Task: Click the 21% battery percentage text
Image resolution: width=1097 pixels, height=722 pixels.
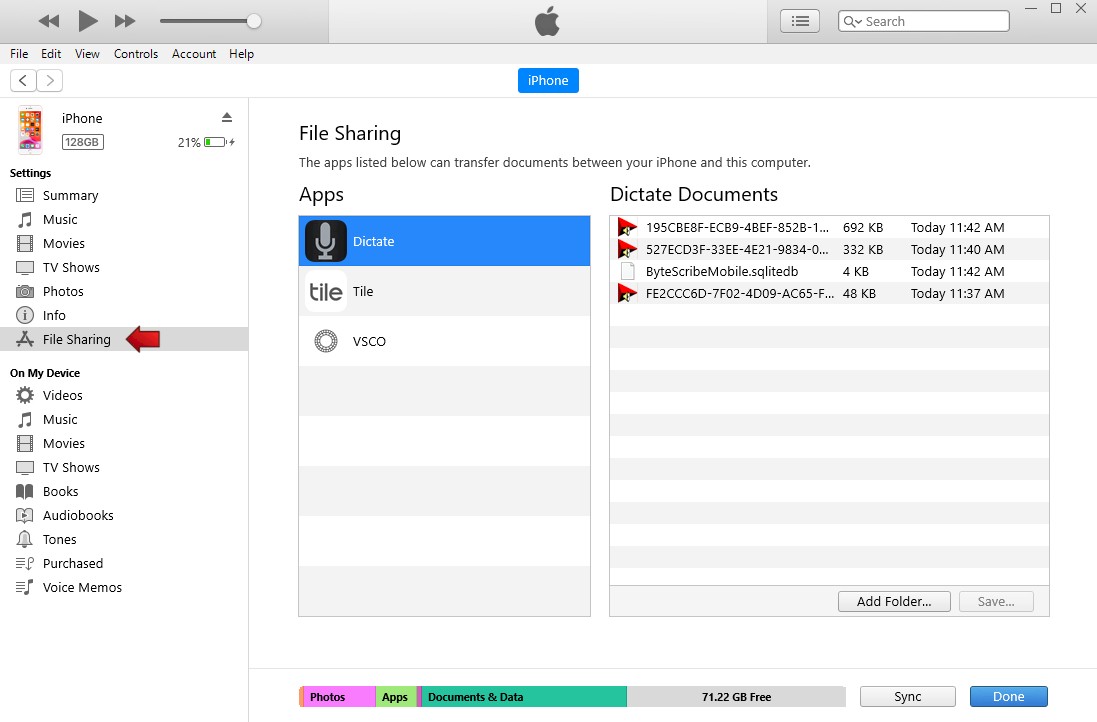Action: coord(189,142)
